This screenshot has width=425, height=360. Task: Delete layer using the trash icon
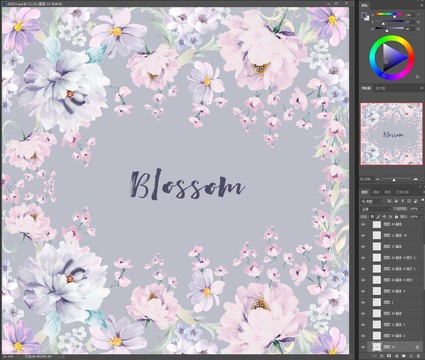point(418,356)
